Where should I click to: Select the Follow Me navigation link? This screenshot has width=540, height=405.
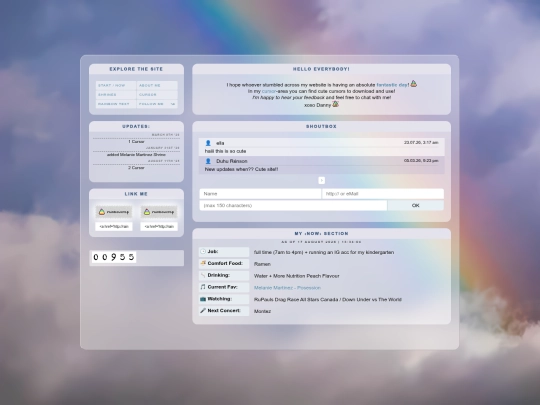click(157, 104)
